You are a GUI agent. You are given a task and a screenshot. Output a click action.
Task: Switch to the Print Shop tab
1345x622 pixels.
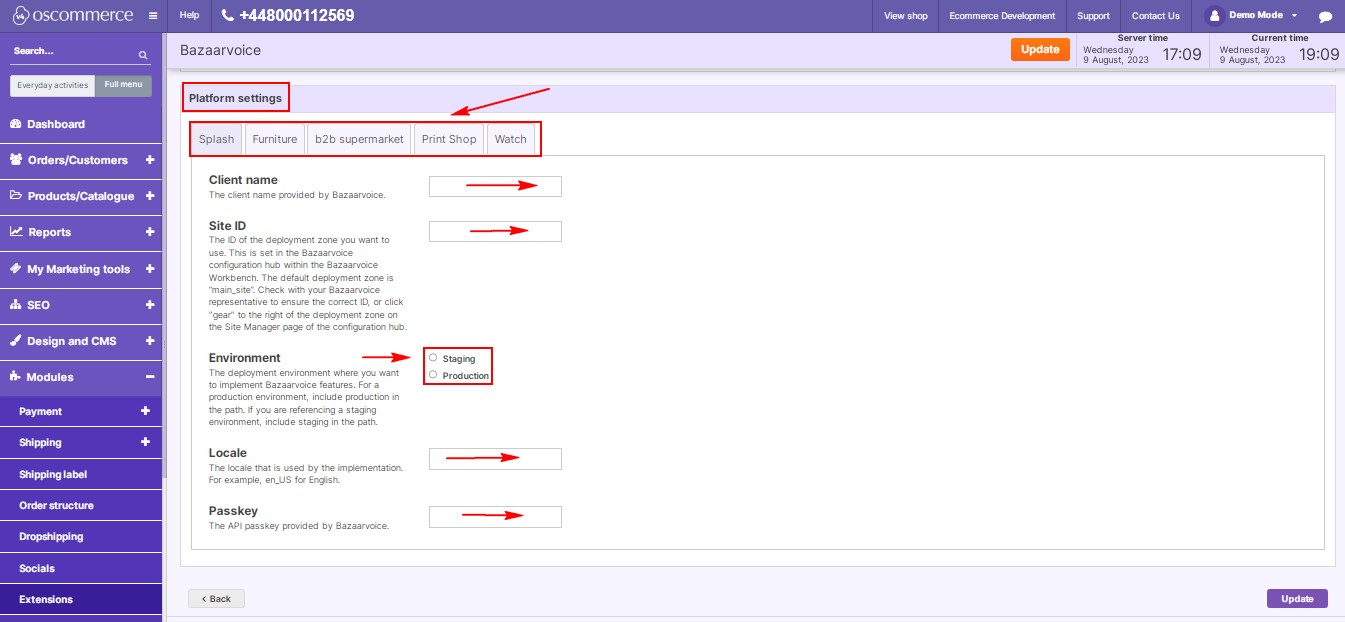click(x=449, y=139)
